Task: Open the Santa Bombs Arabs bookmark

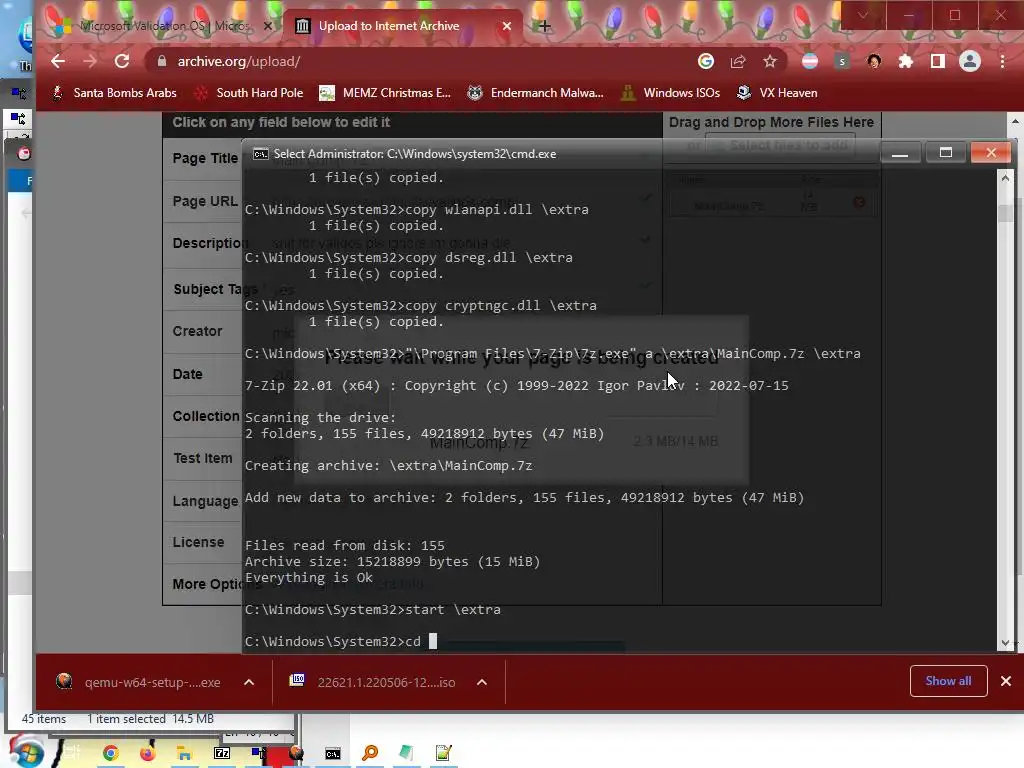Action: tap(116, 93)
